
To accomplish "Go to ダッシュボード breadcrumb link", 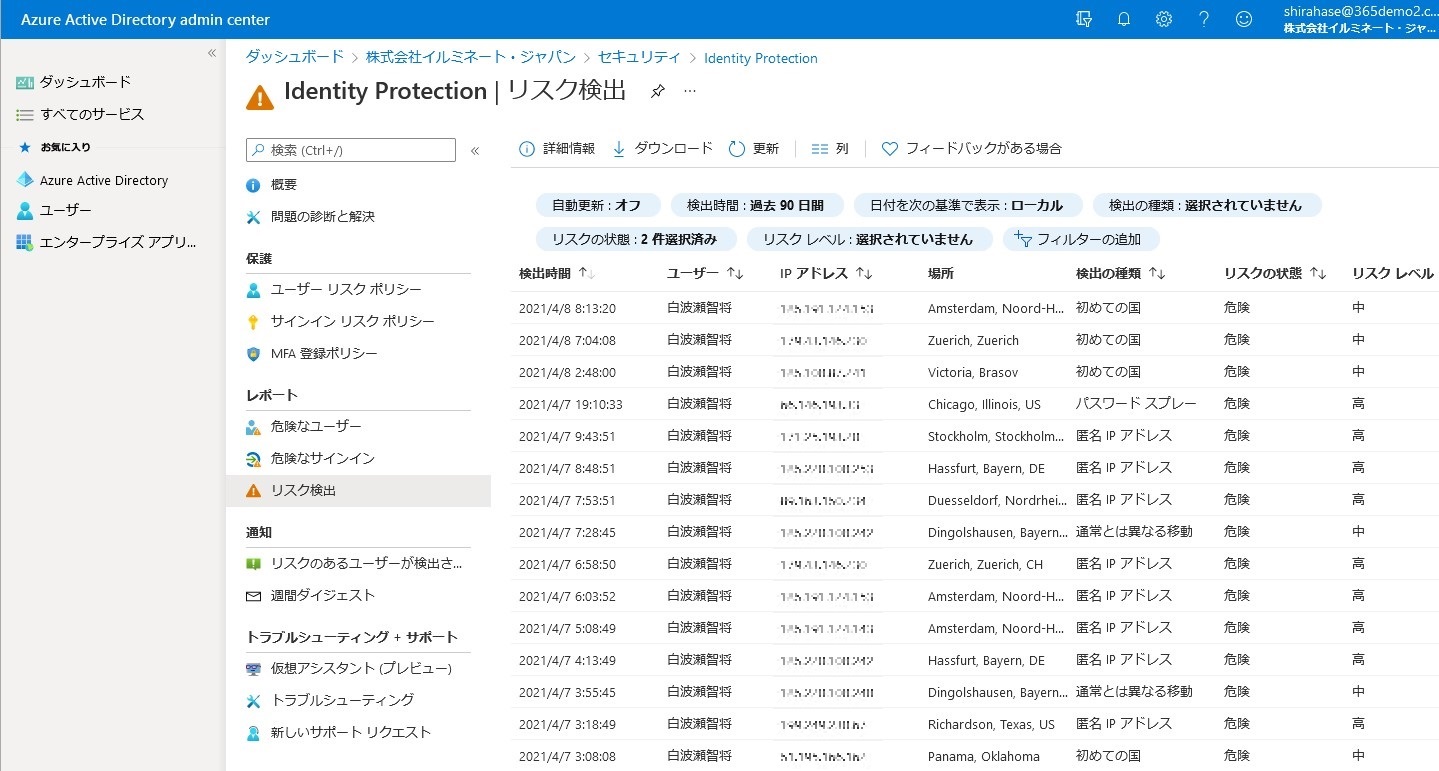I will click(295, 58).
